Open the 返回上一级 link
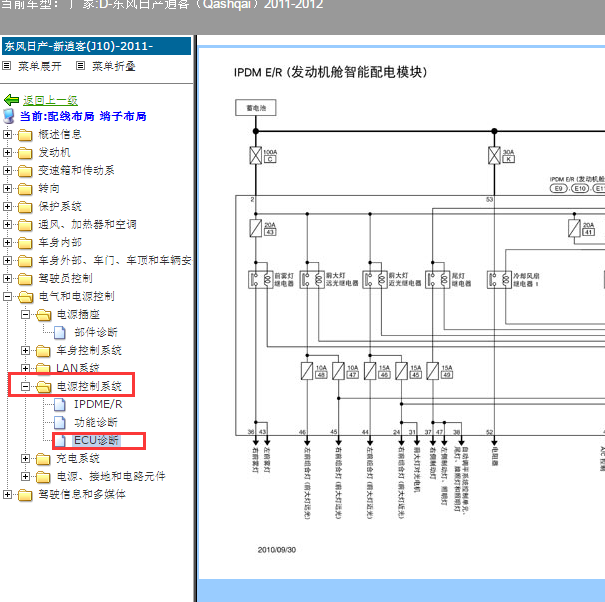Viewport: 605px width, 602px height. click(x=50, y=100)
